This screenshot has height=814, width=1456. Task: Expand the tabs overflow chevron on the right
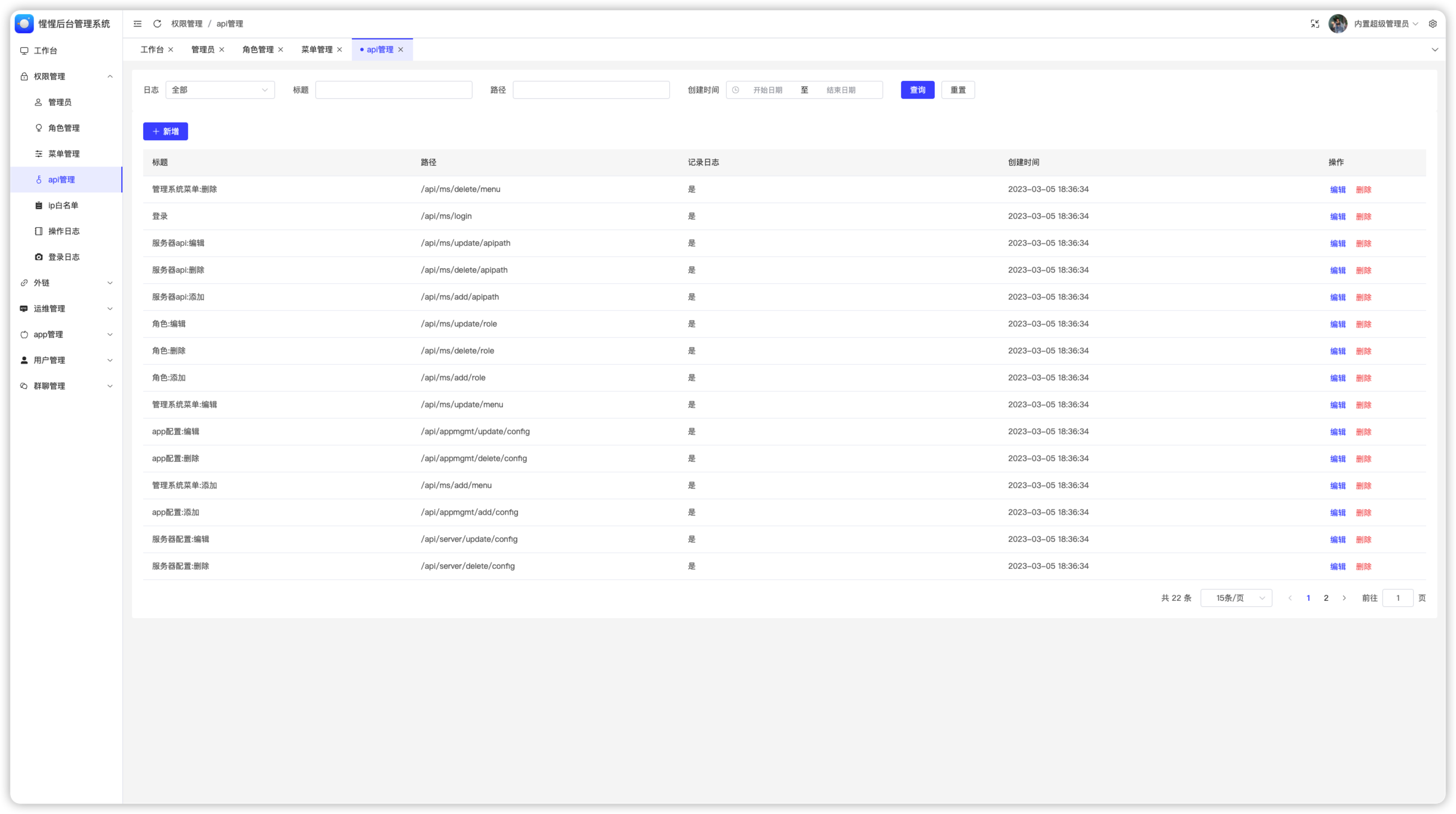[1435, 50]
